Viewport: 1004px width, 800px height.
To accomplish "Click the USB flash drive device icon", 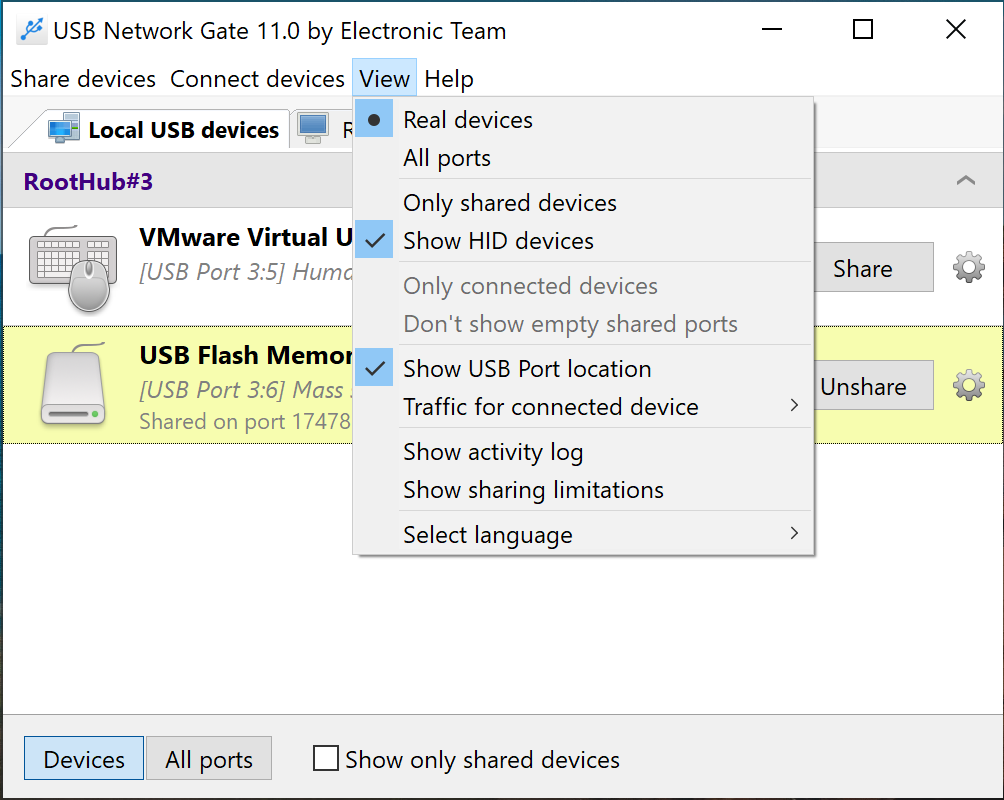I will (72, 385).
